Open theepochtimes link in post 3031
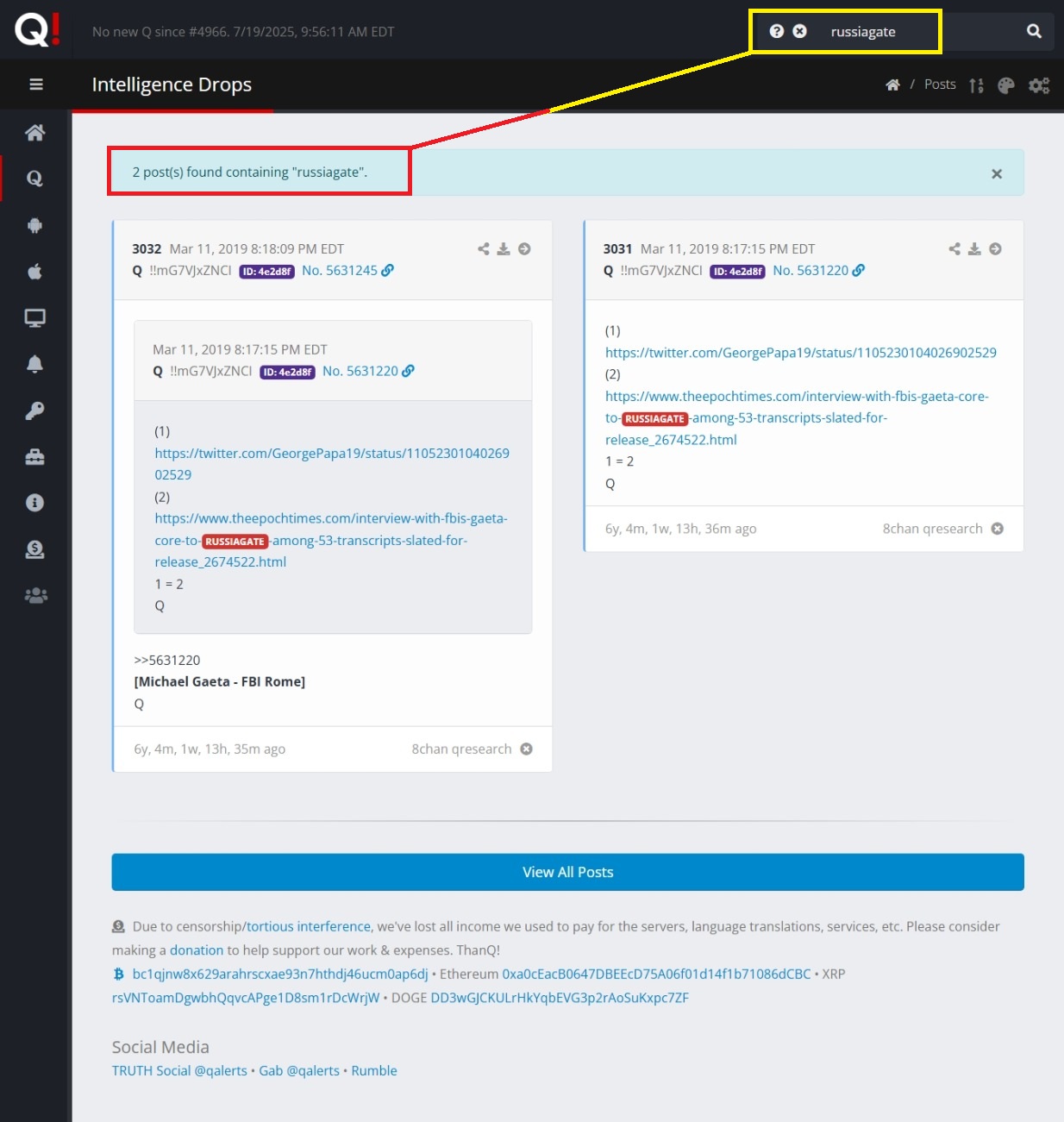 click(797, 418)
